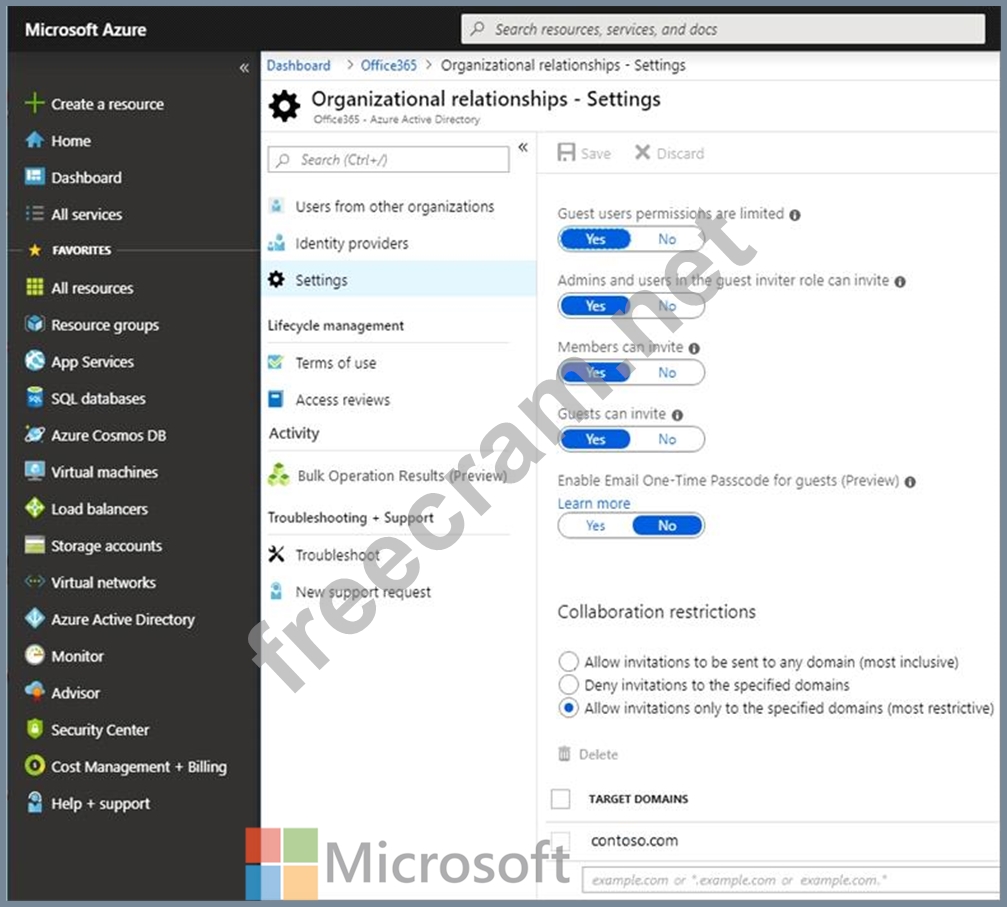Open Users from other organizations menu item
The height and width of the screenshot is (907, 1007).
(x=394, y=207)
